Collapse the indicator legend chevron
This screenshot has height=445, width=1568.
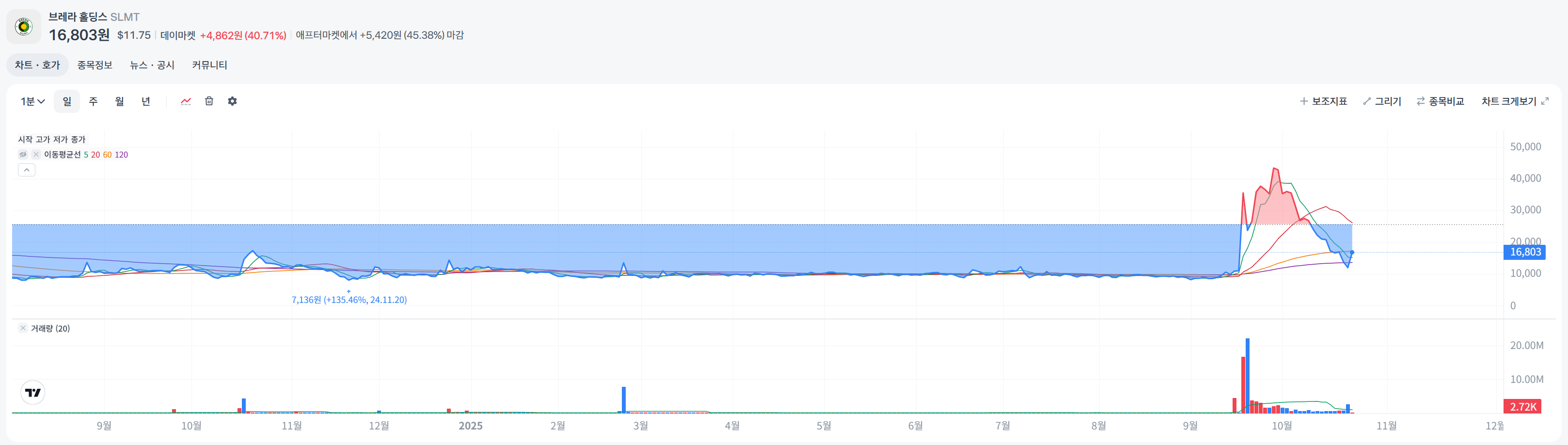click(26, 170)
